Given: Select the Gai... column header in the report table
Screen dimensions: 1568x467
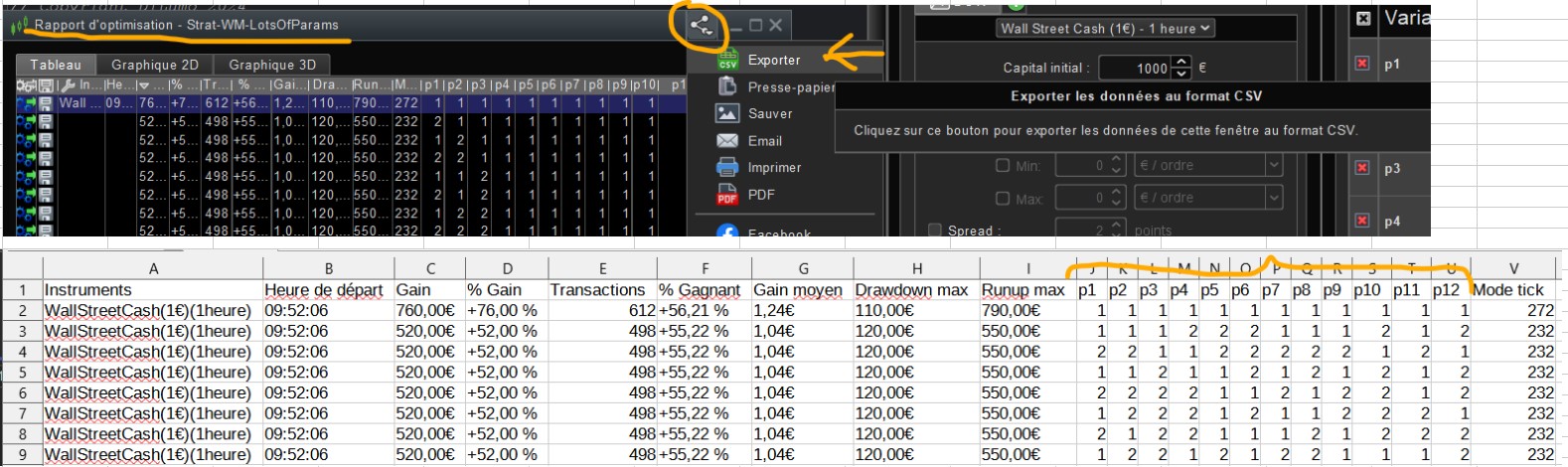Looking at the screenshot, I should pyautogui.click(x=289, y=84).
